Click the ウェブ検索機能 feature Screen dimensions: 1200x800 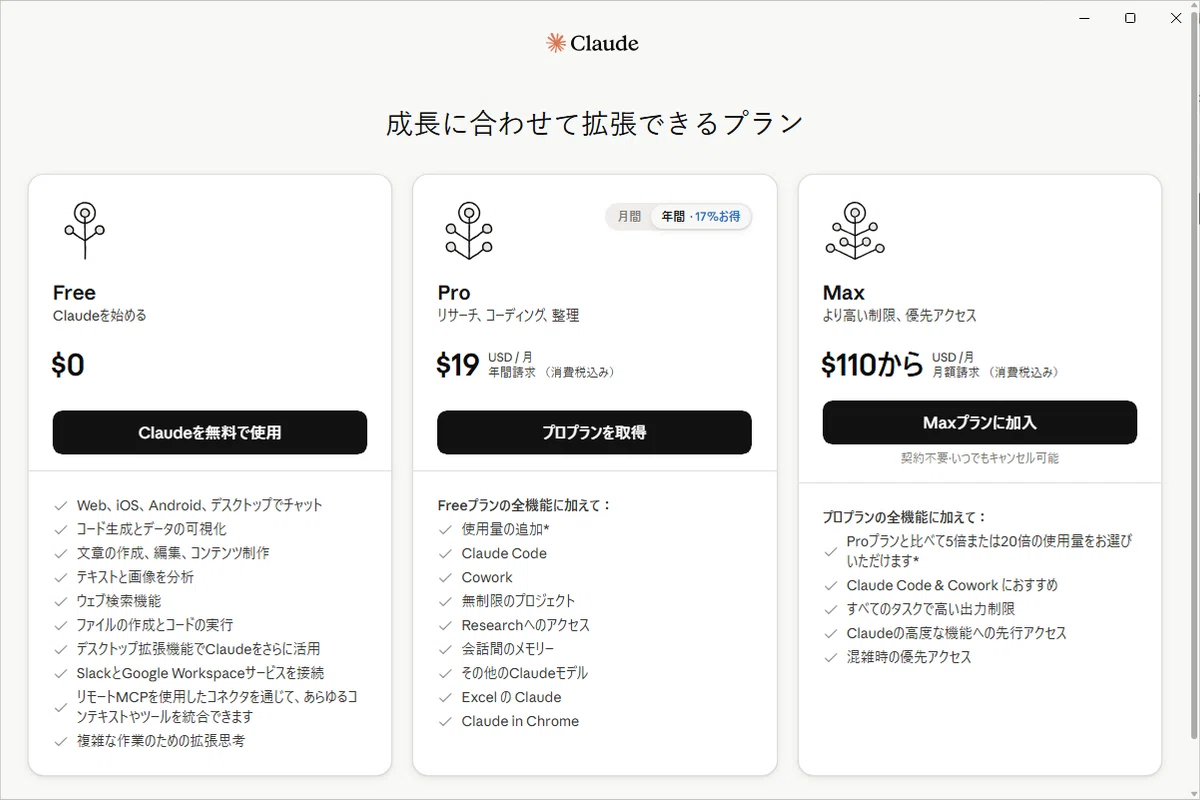[119, 601]
